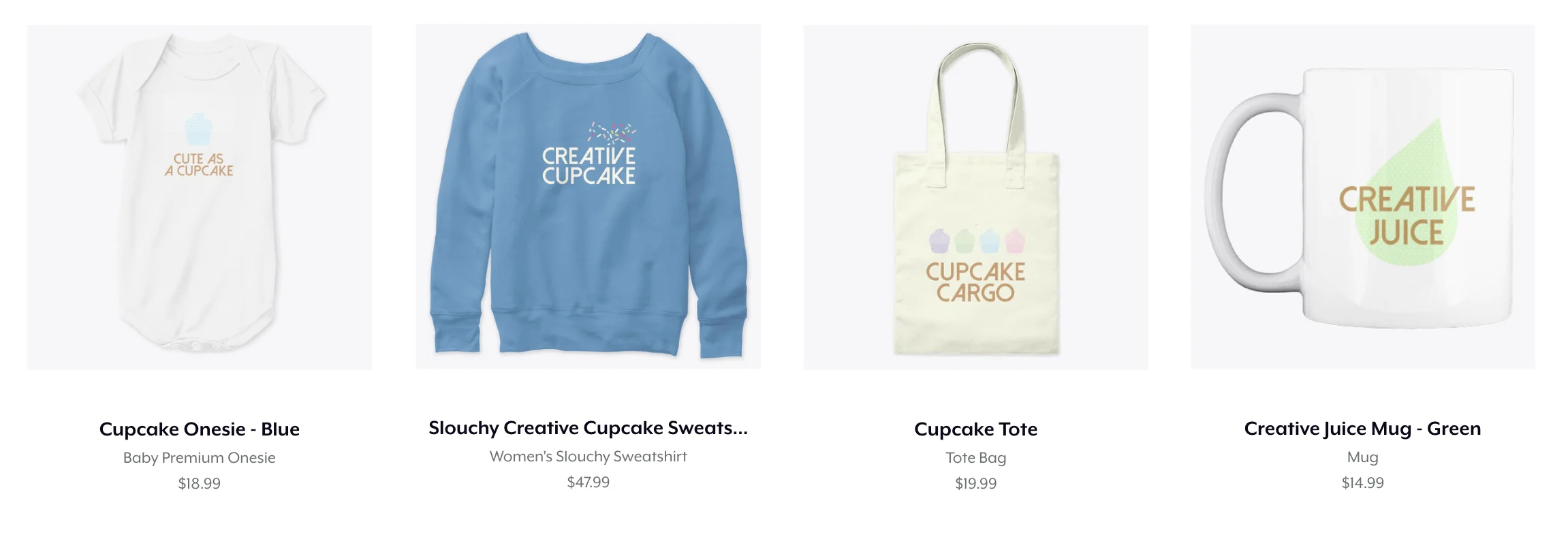Viewport: 1568px width, 535px height.
Task: Click the $47.99 sweatshirt price
Action: point(589,483)
